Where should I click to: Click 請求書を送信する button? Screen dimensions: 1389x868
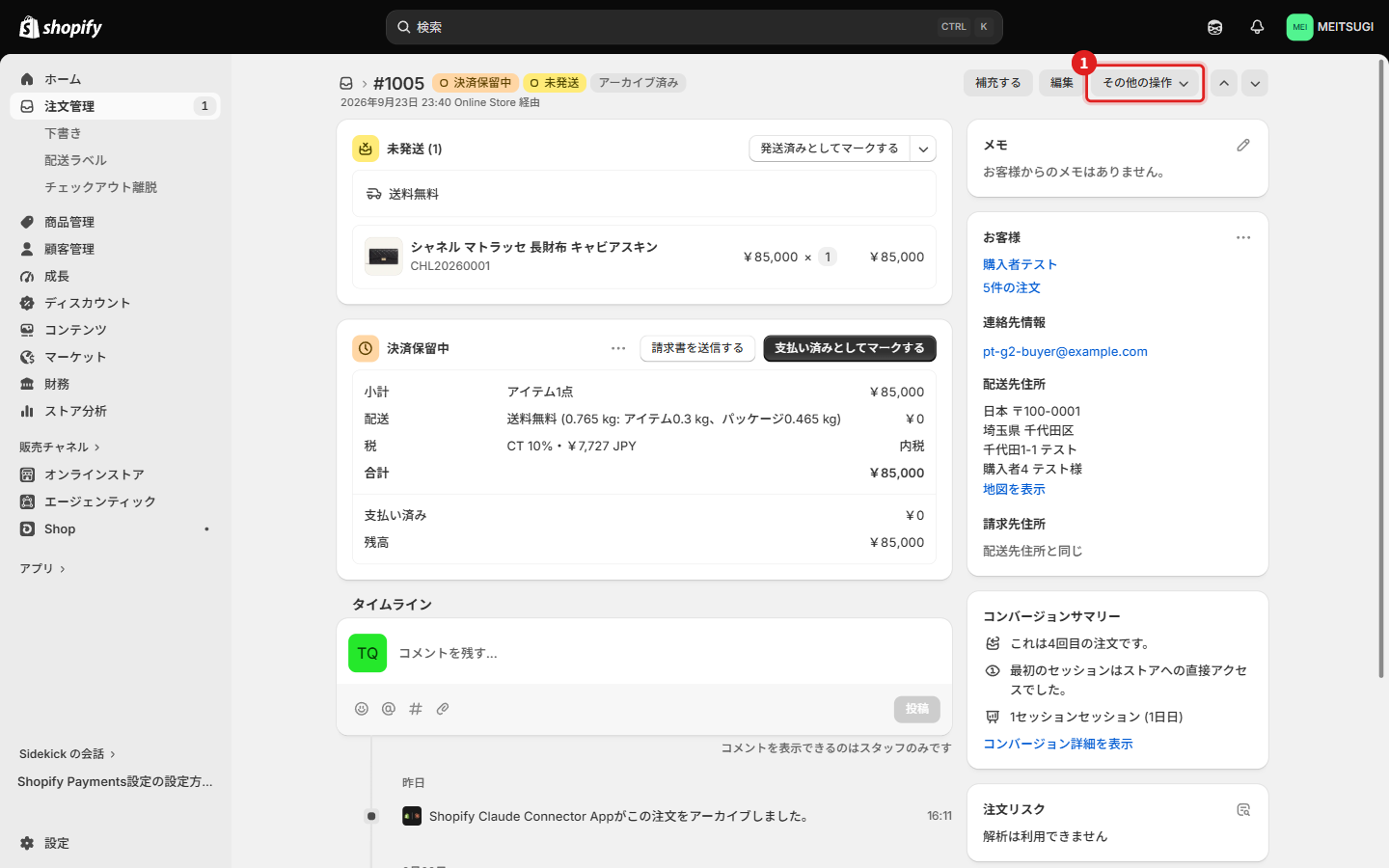point(697,348)
